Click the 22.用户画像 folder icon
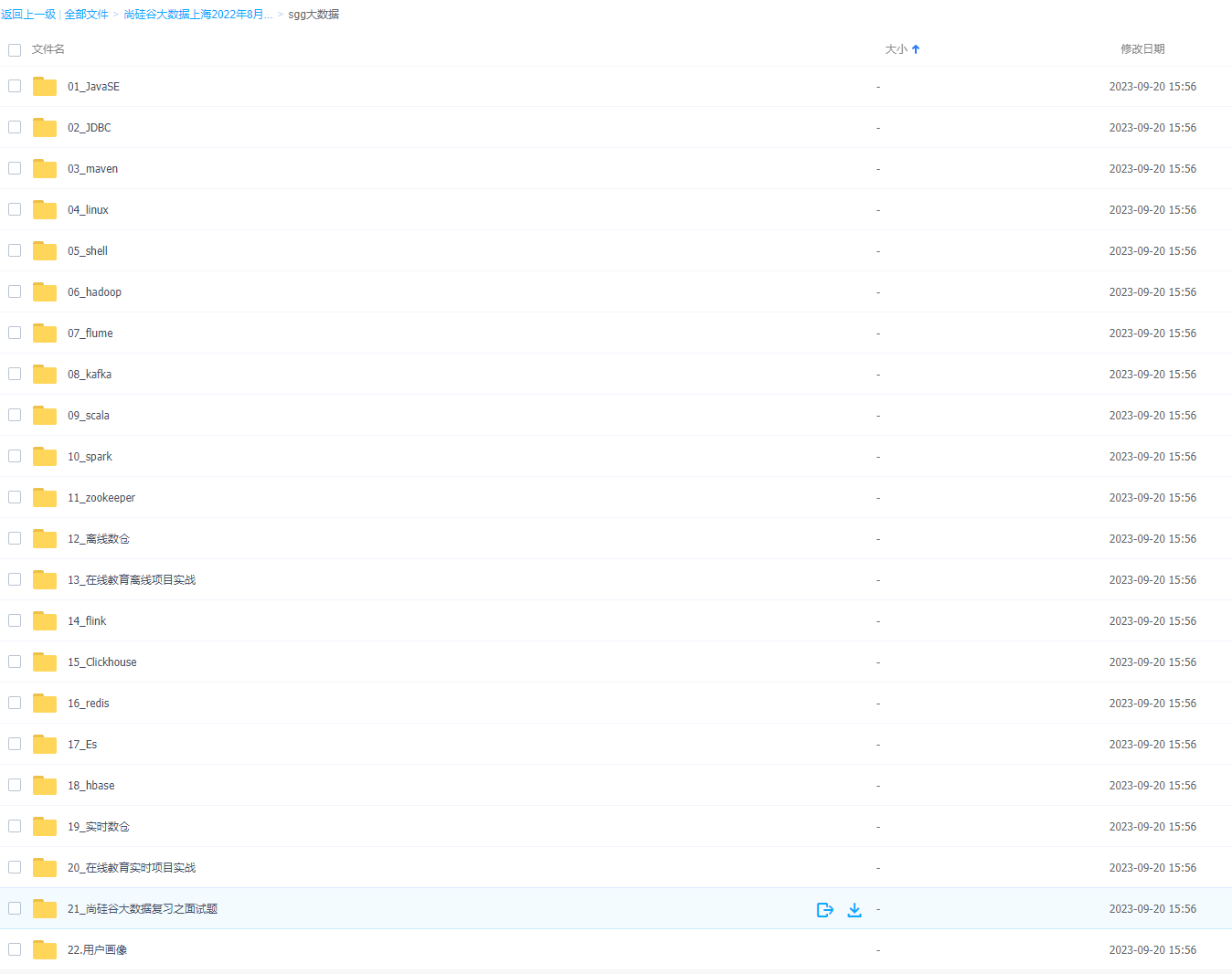The width and height of the screenshot is (1232, 974). point(45,950)
